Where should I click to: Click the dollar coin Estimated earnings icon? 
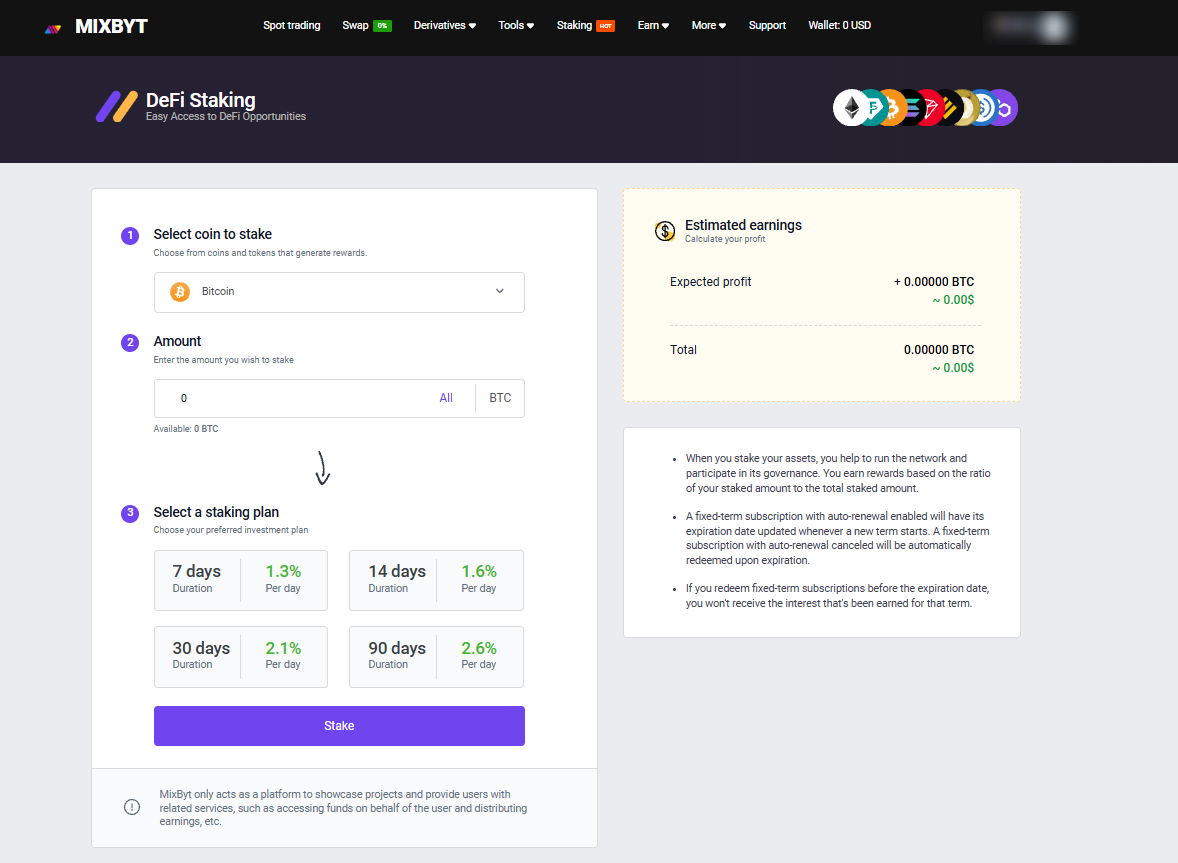665,231
